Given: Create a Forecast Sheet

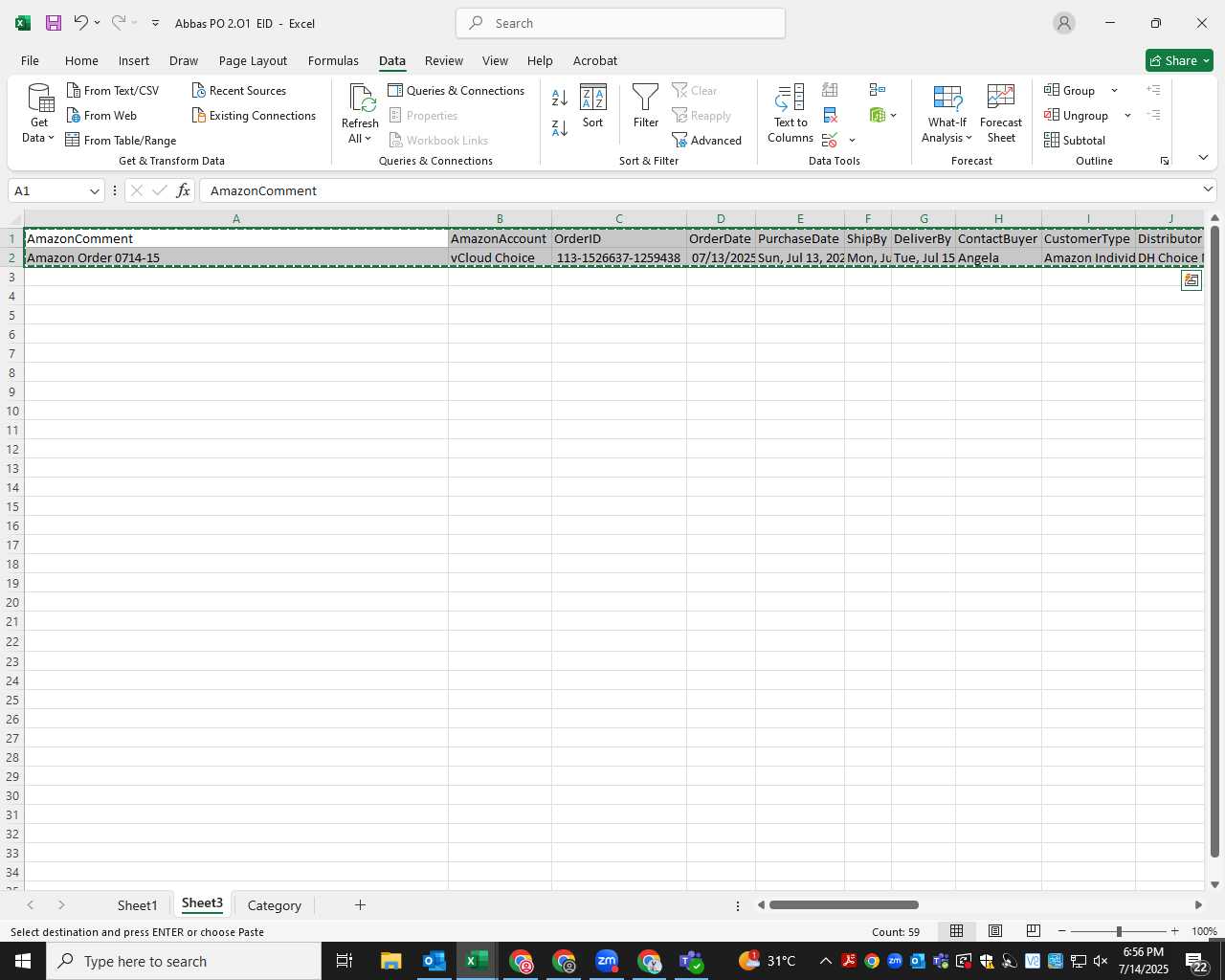Looking at the screenshot, I should click(x=1001, y=114).
